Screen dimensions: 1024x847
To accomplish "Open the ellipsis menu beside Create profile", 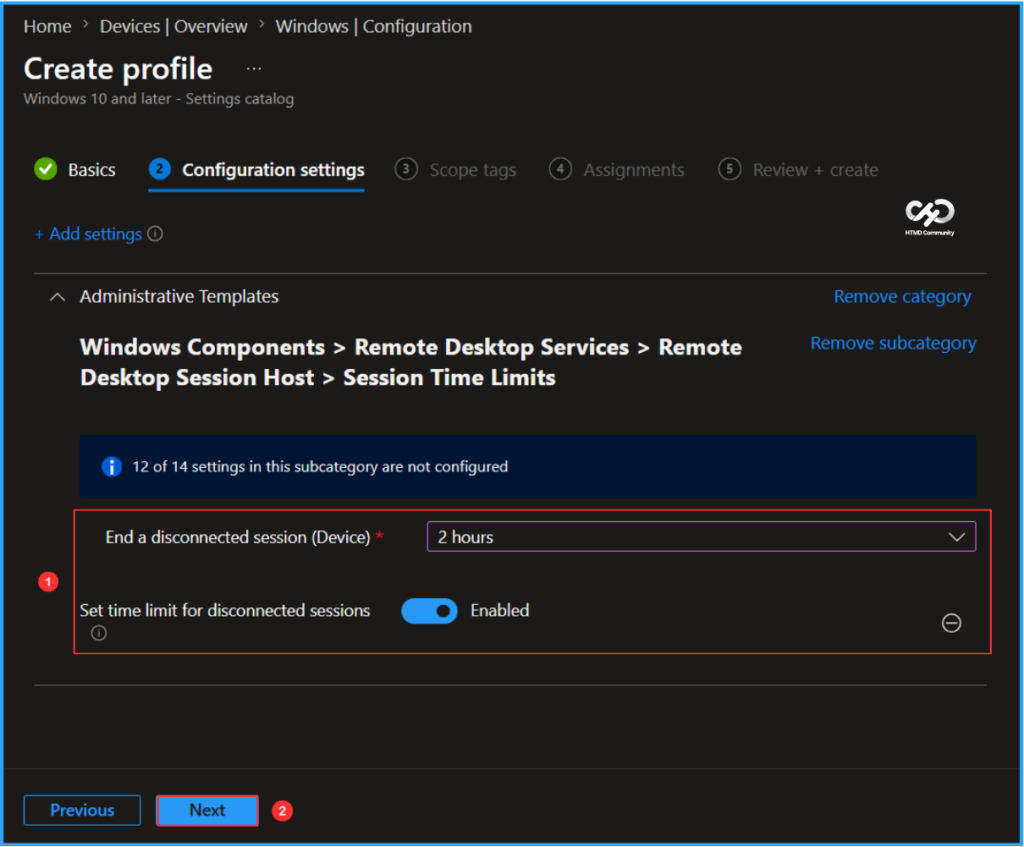I will tap(254, 69).
